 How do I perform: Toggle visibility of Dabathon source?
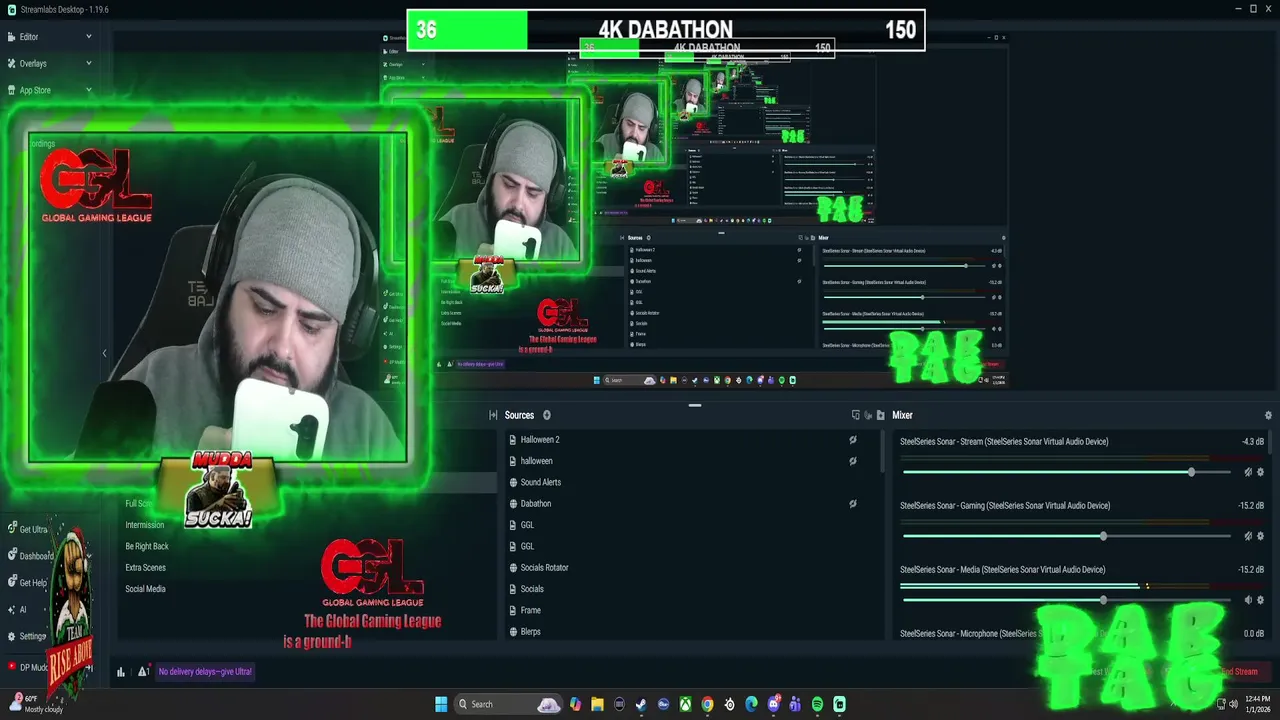tap(853, 504)
